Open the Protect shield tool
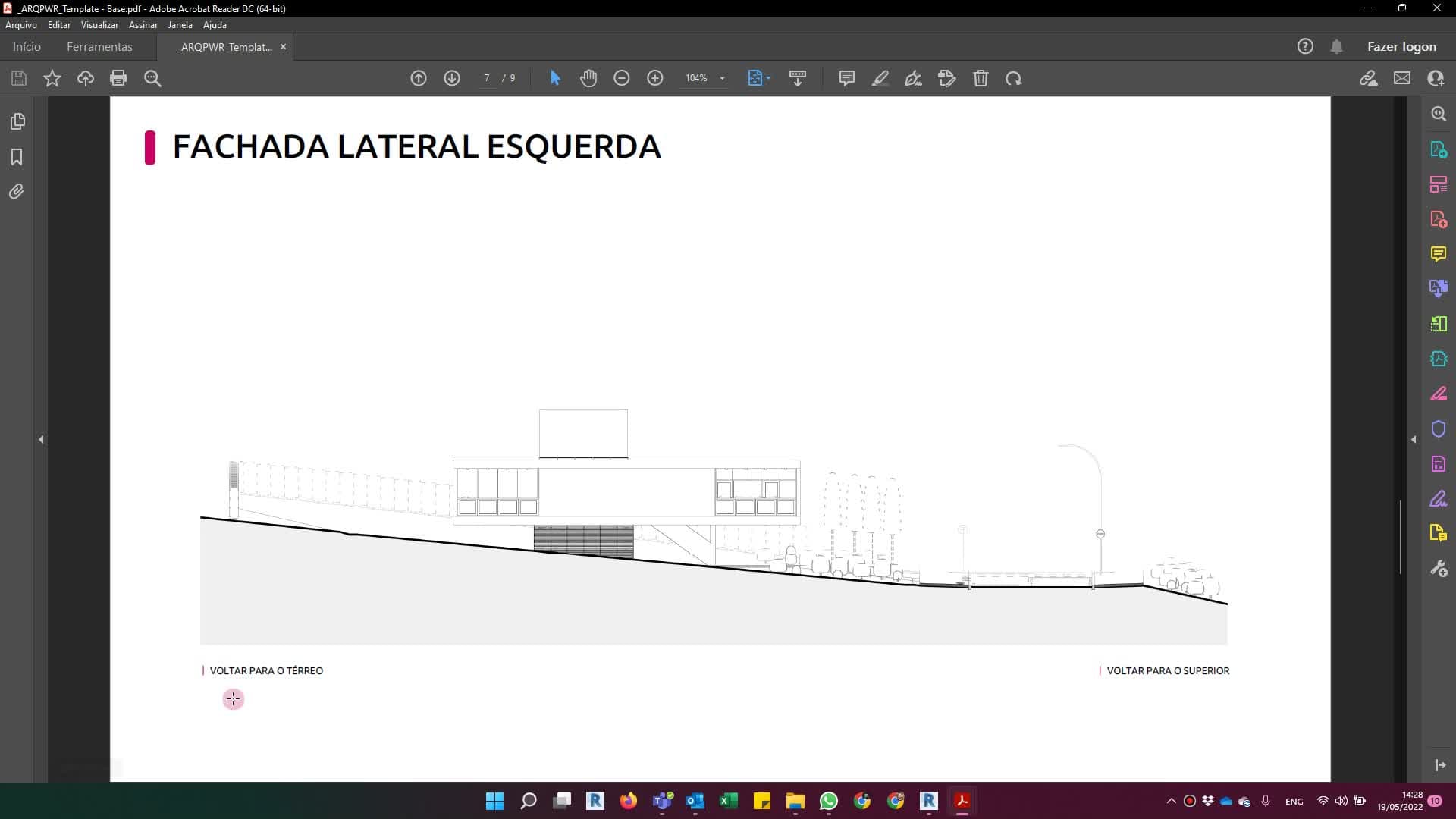1456x819 pixels. [1439, 429]
